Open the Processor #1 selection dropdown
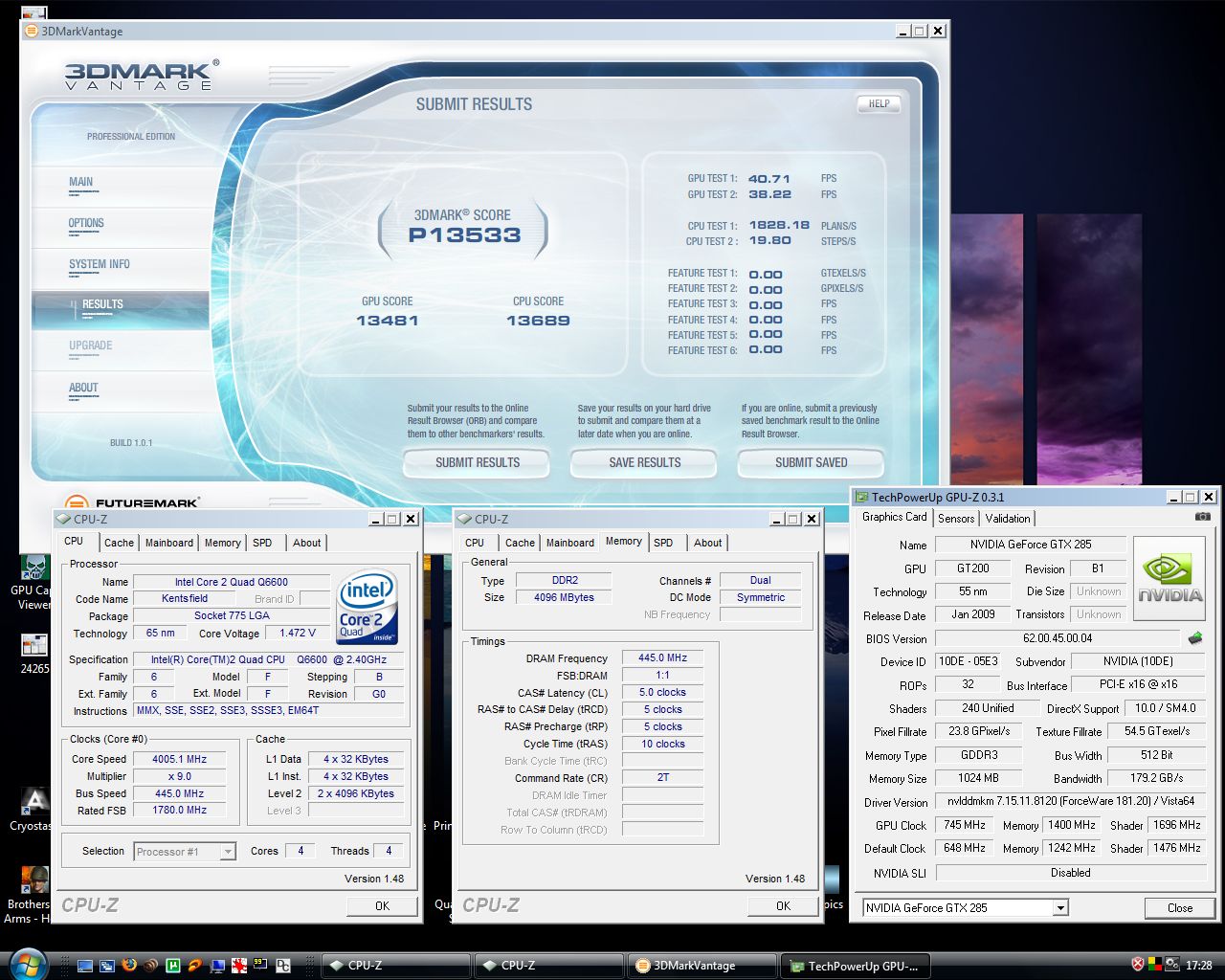The image size is (1225, 980). click(185, 851)
